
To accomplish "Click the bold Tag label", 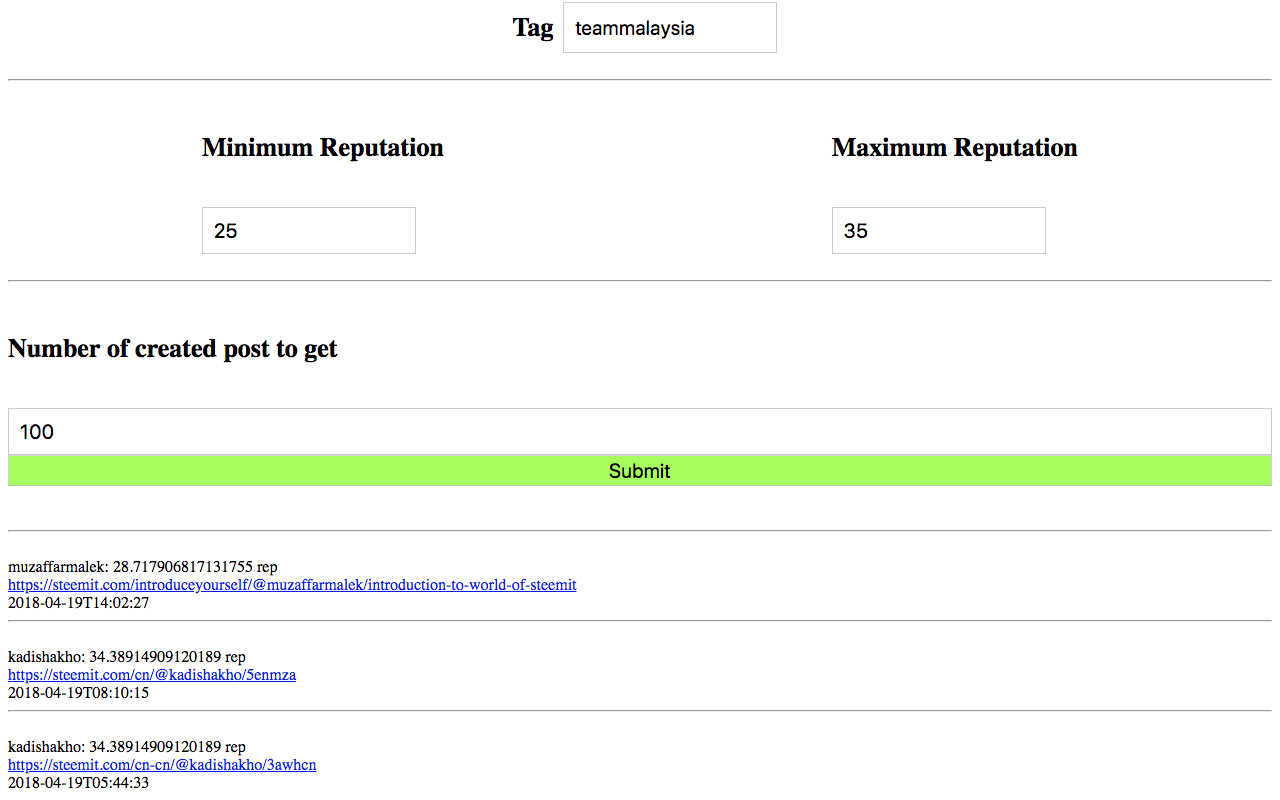I will click(x=532, y=28).
